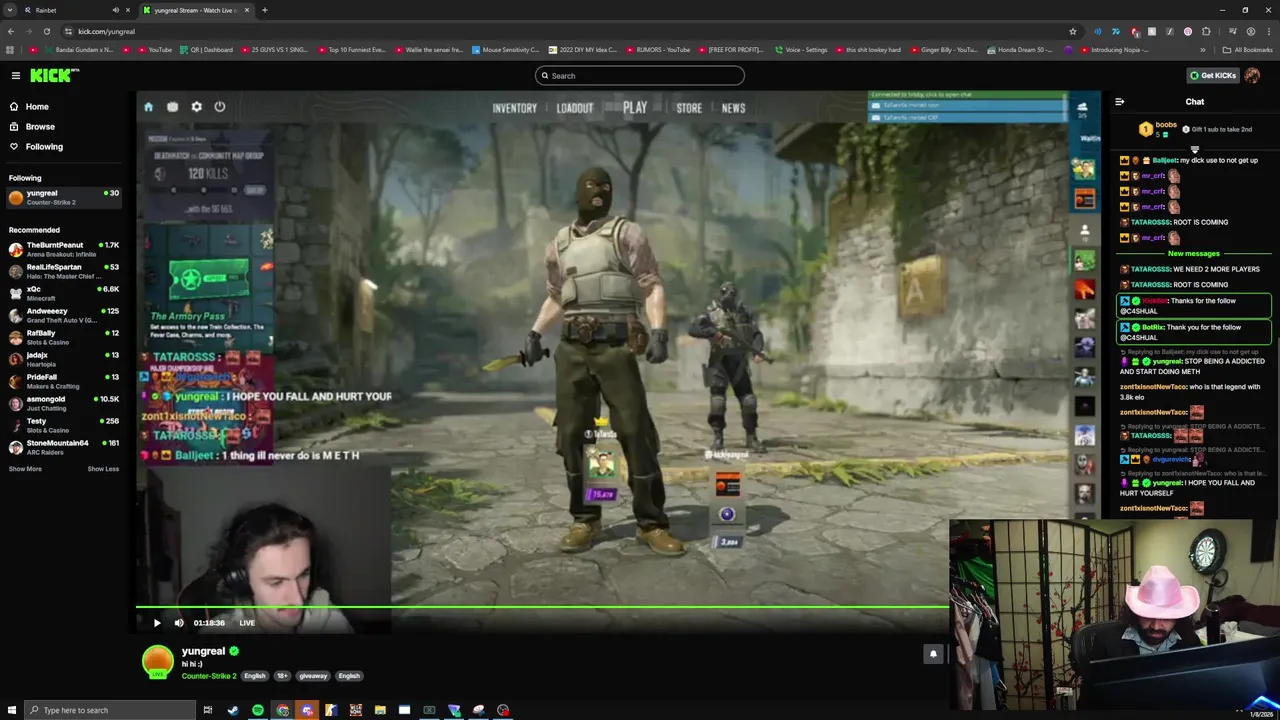Screen dimensions: 1280x720
Task: Open Spotify from the taskbar
Action: point(258,710)
